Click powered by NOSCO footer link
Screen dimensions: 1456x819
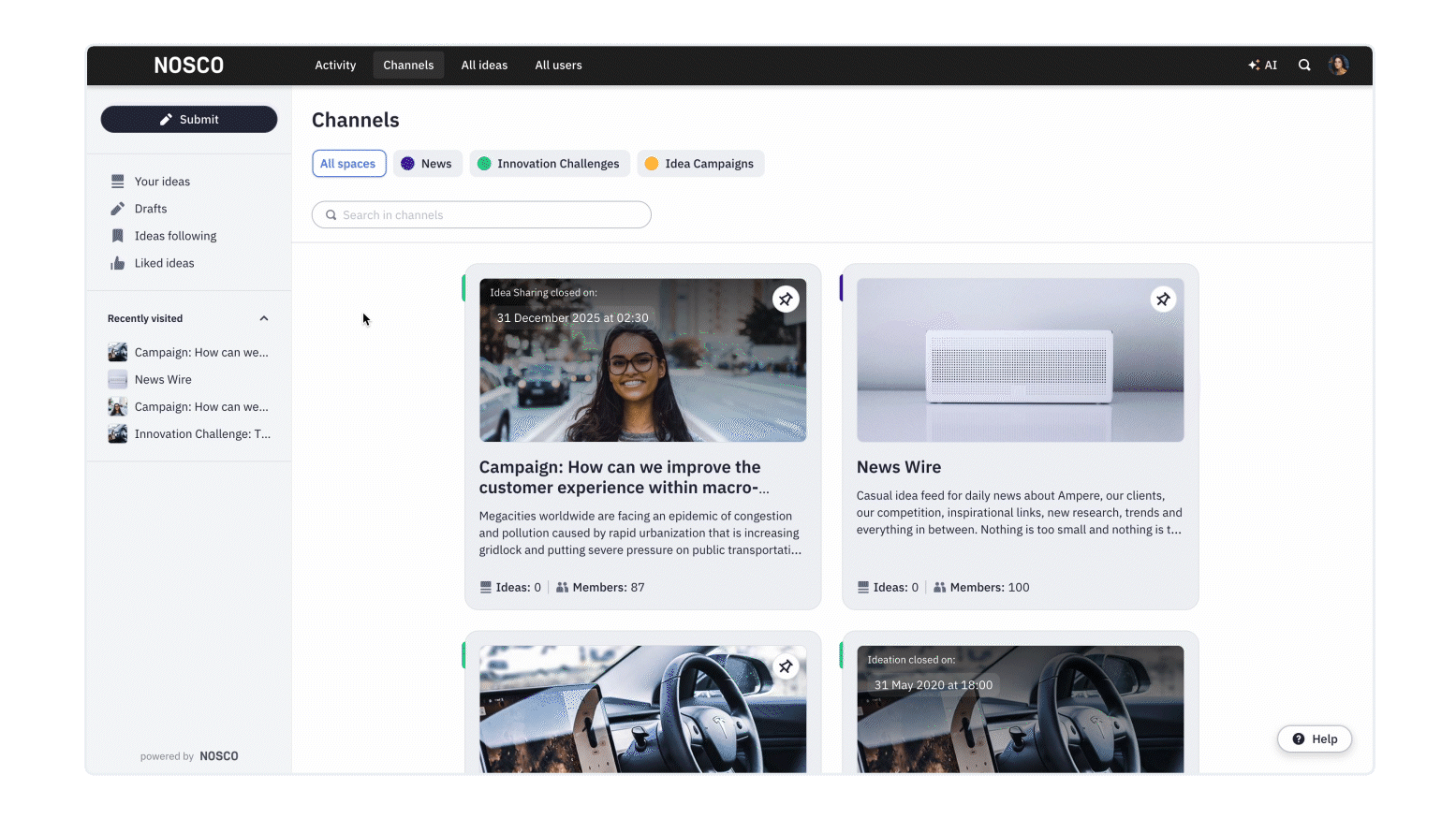pos(189,756)
